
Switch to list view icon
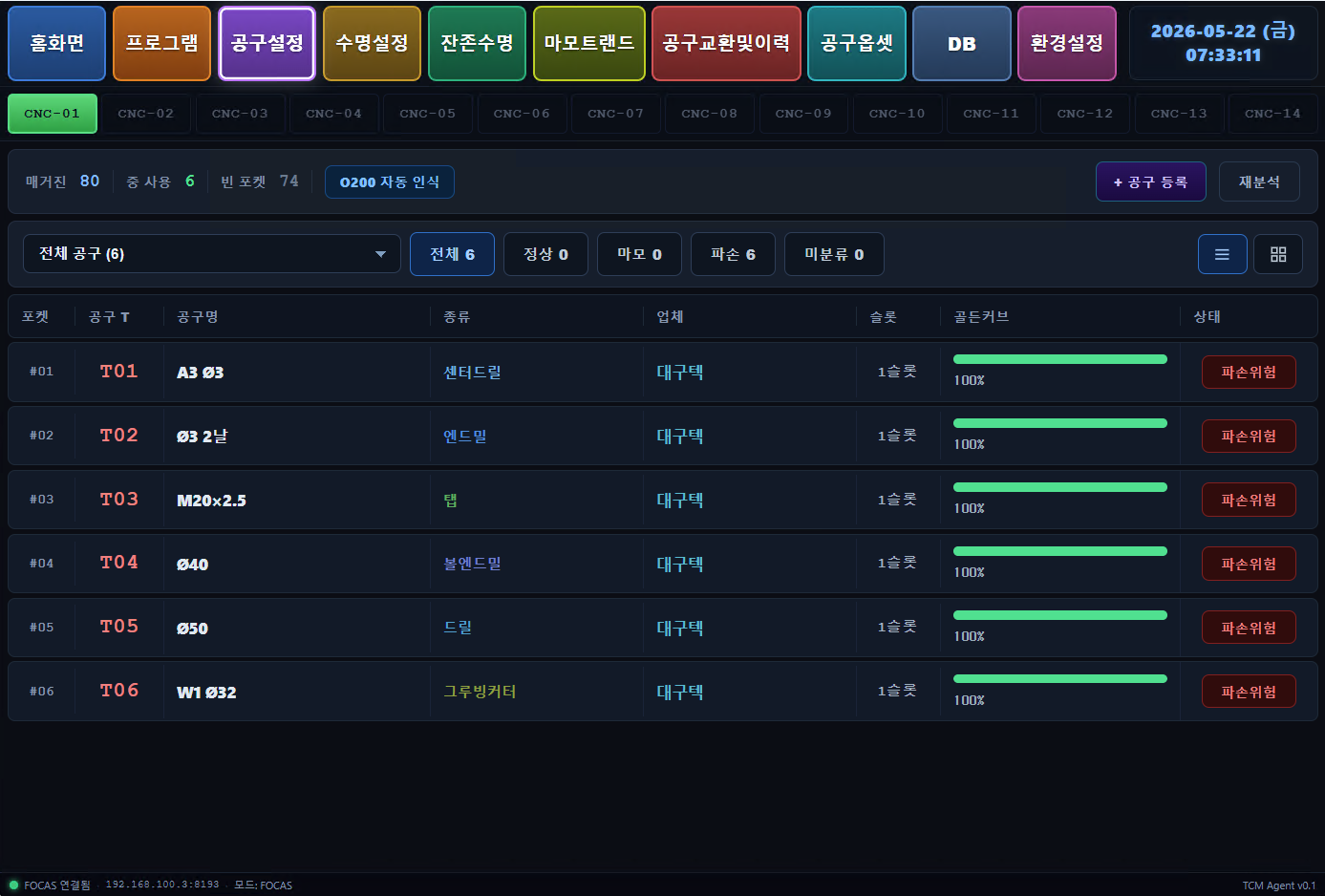[x=1222, y=254]
